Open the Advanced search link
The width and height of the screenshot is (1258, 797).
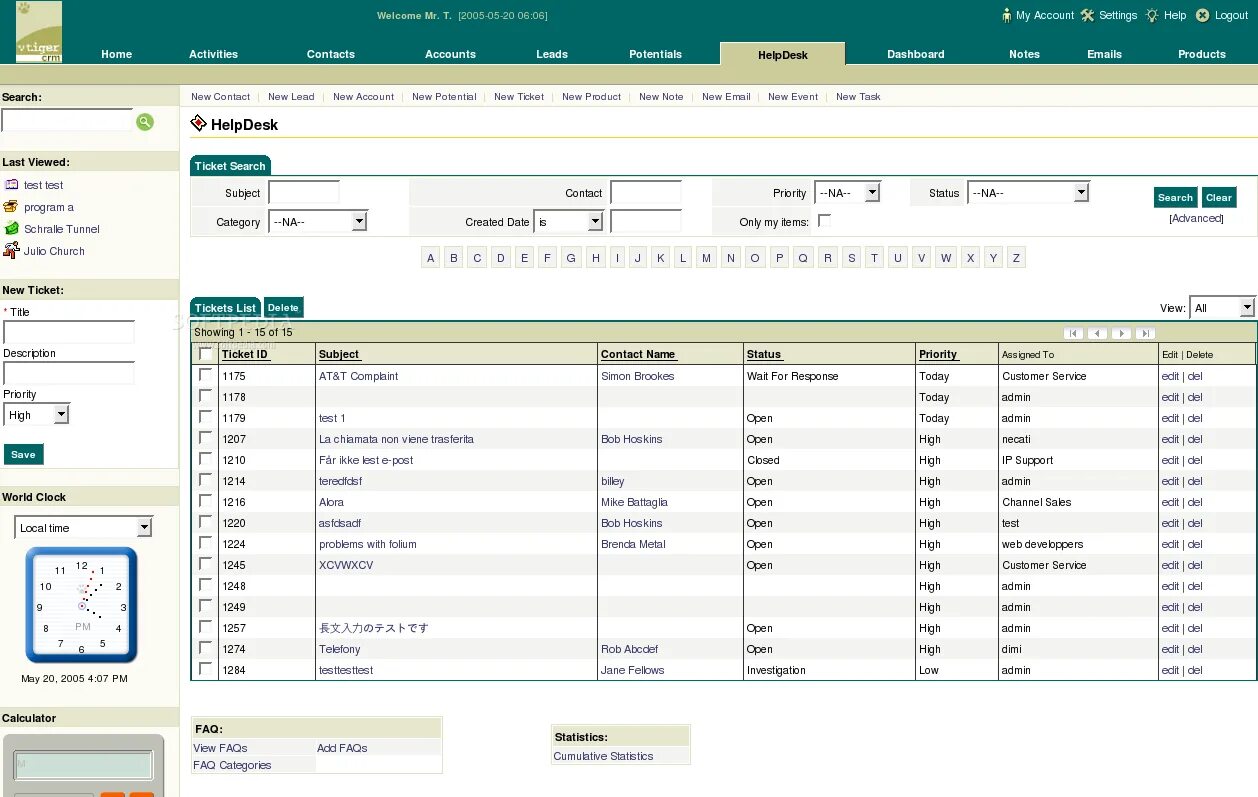(x=1196, y=218)
